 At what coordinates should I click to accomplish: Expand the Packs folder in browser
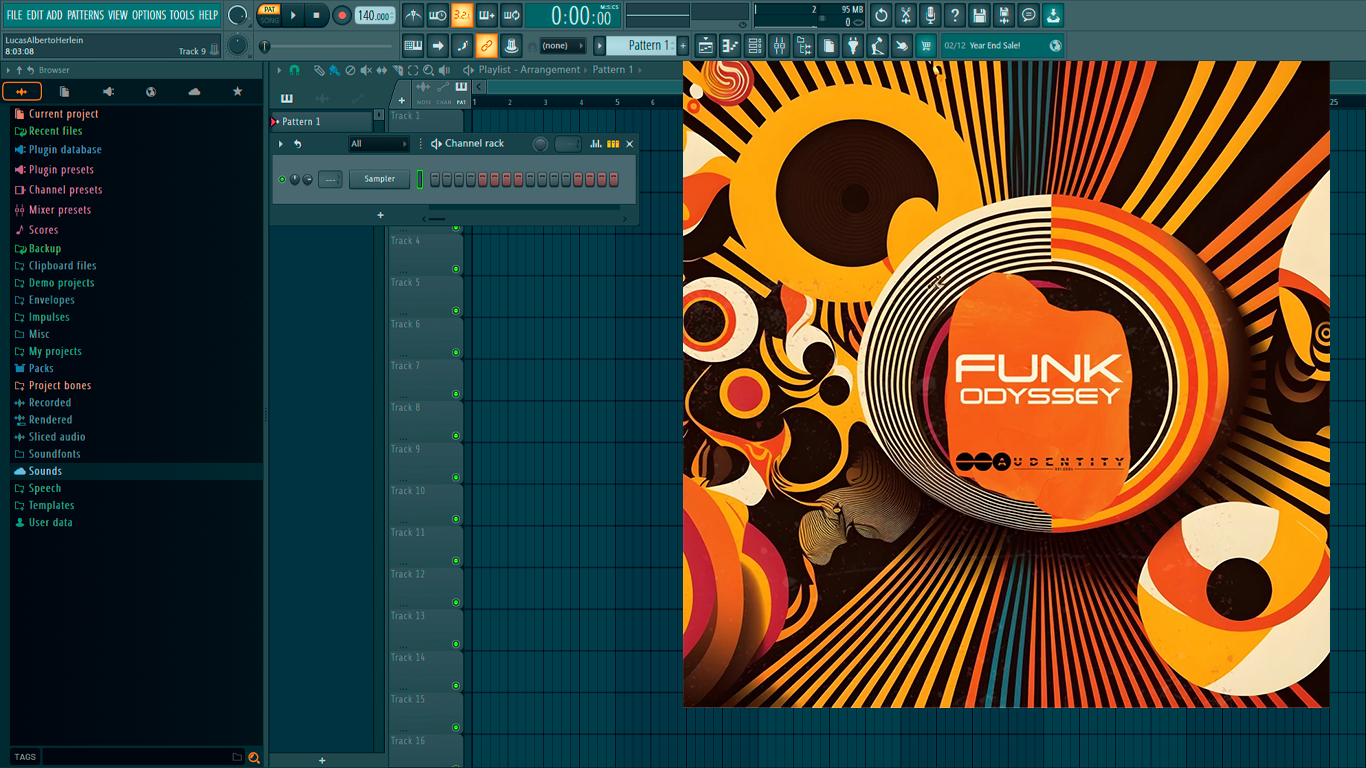click(41, 368)
